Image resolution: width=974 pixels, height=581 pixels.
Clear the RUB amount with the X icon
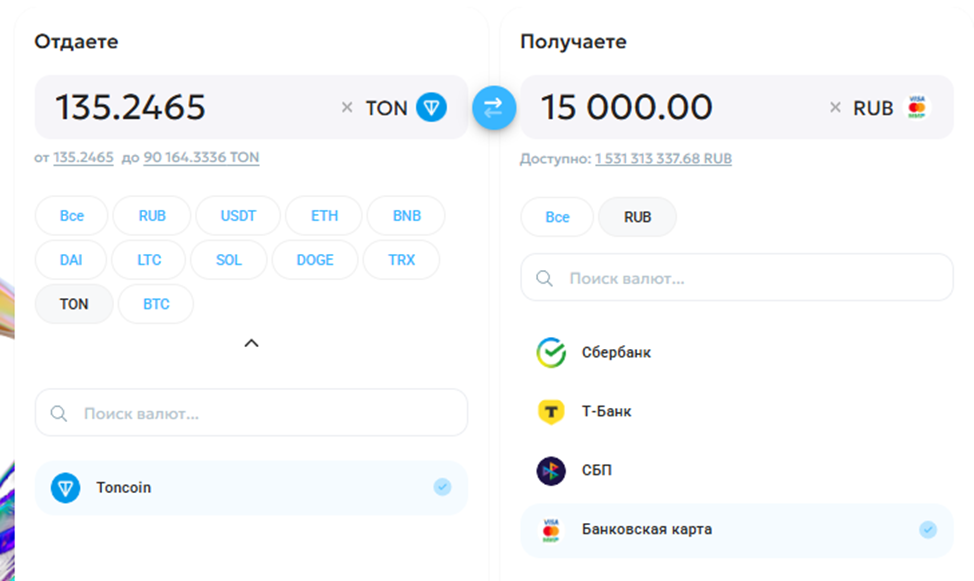click(835, 108)
